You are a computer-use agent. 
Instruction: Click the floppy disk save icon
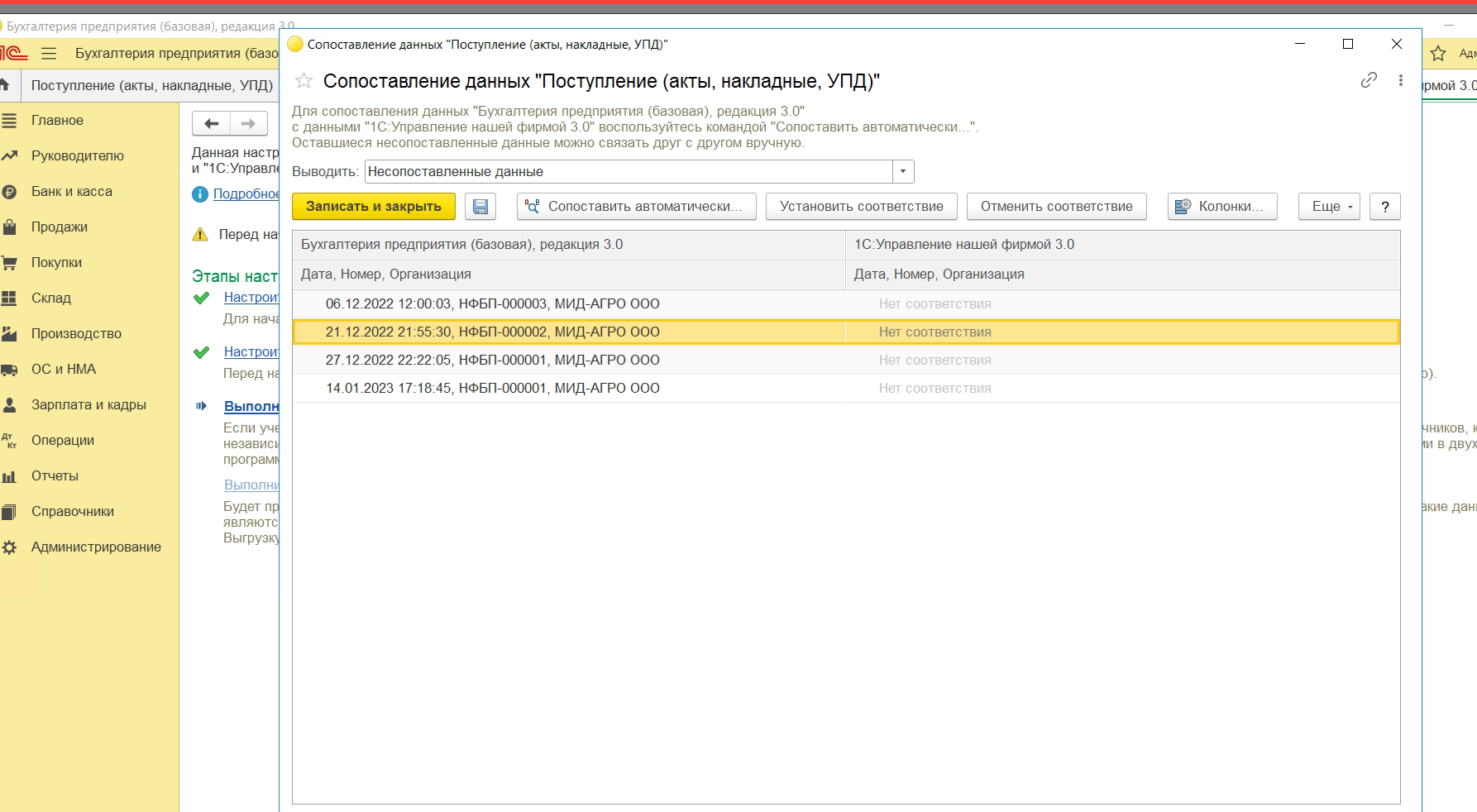pyautogui.click(x=480, y=207)
